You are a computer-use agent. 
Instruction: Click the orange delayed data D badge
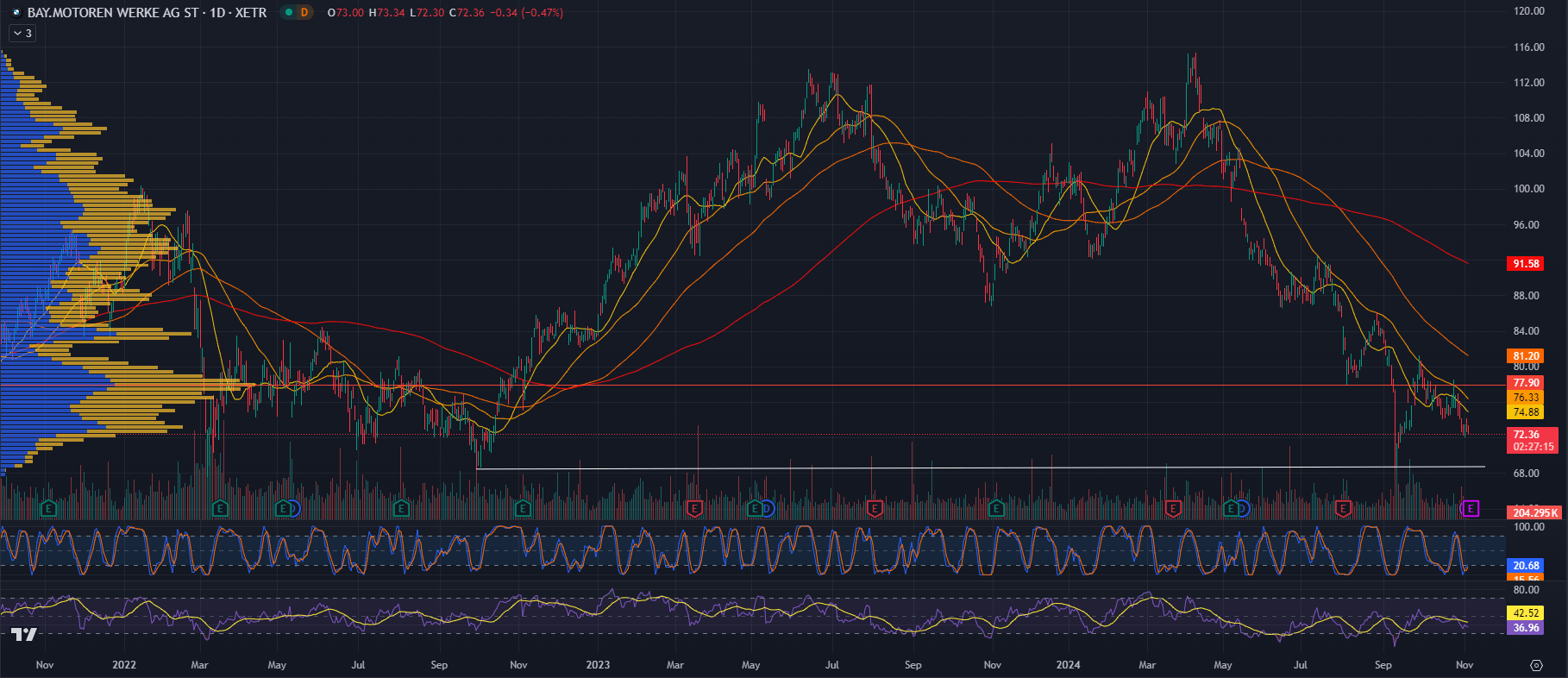coord(304,12)
